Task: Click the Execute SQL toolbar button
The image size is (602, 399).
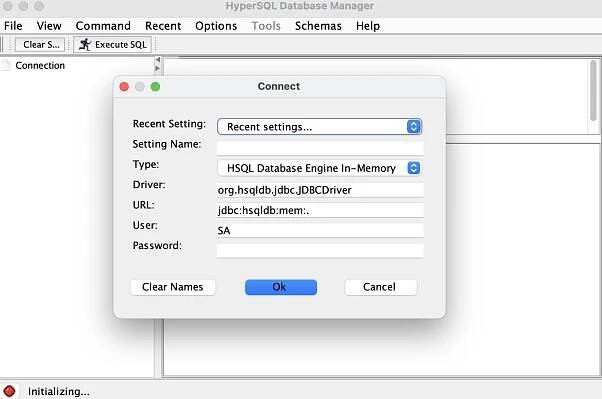Action: (112, 45)
